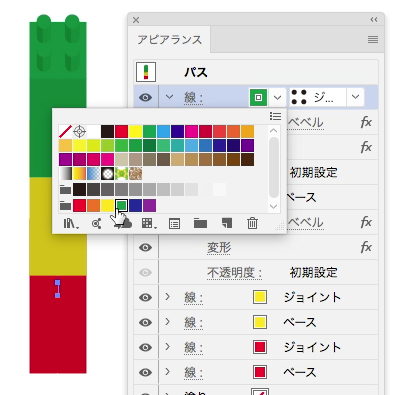Click green stroke color box in selected row
This screenshot has width=408, height=395.
click(258, 97)
